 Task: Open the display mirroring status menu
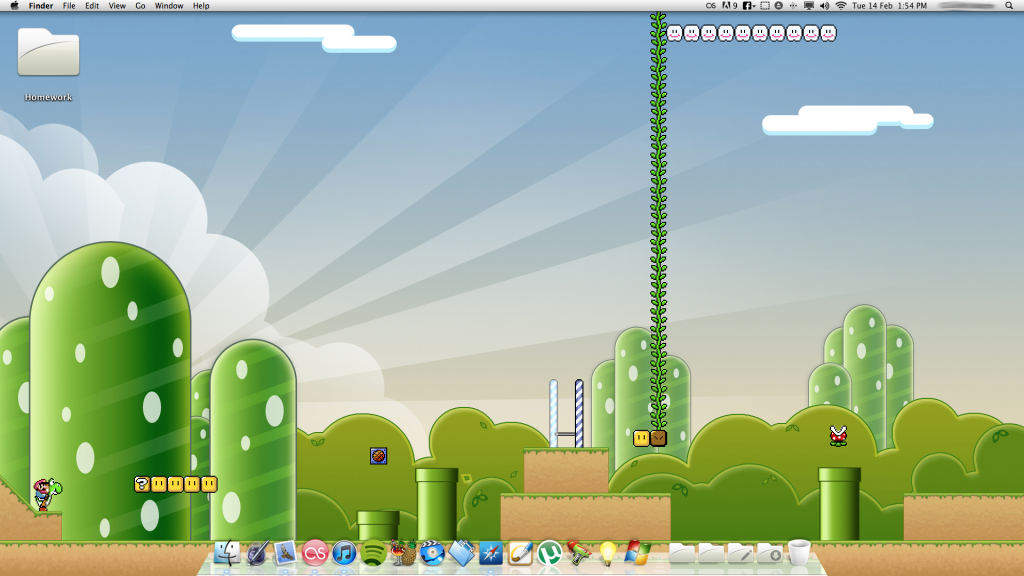pyautogui.click(x=808, y=6)
